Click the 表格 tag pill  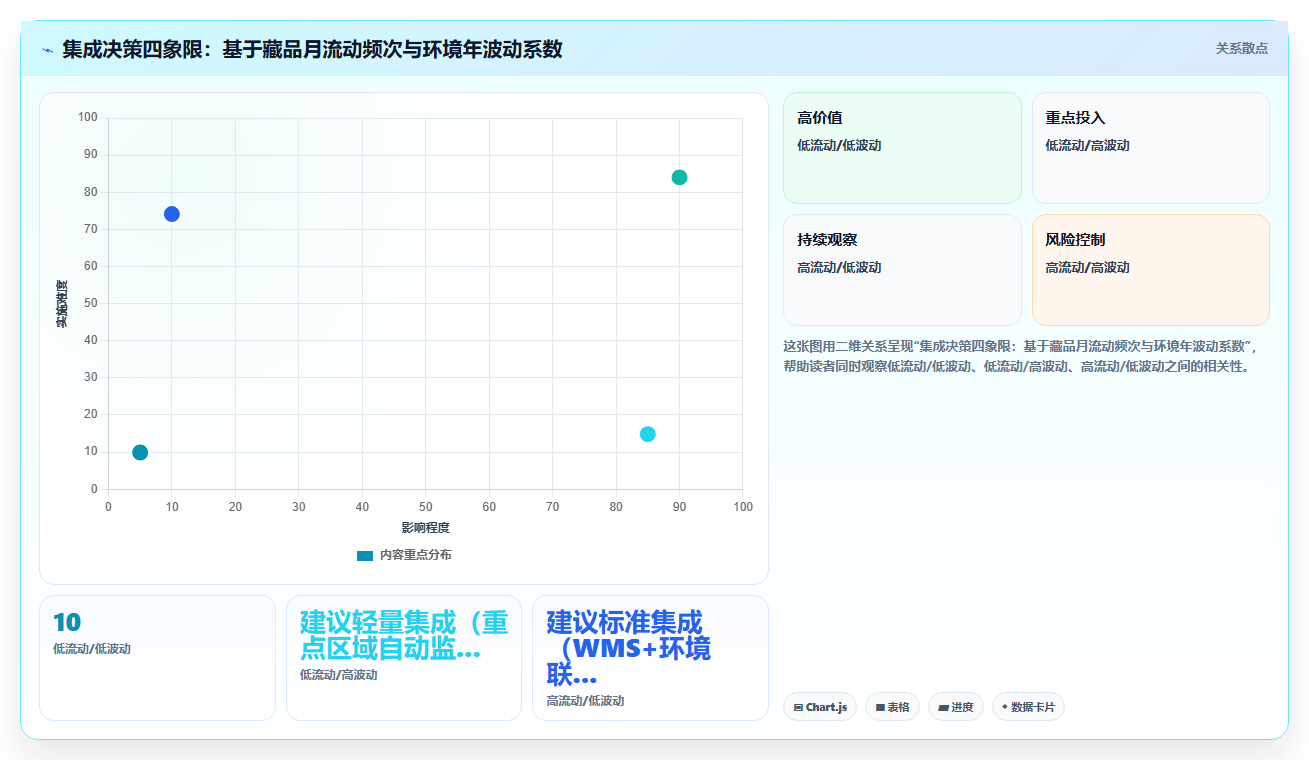892,707
